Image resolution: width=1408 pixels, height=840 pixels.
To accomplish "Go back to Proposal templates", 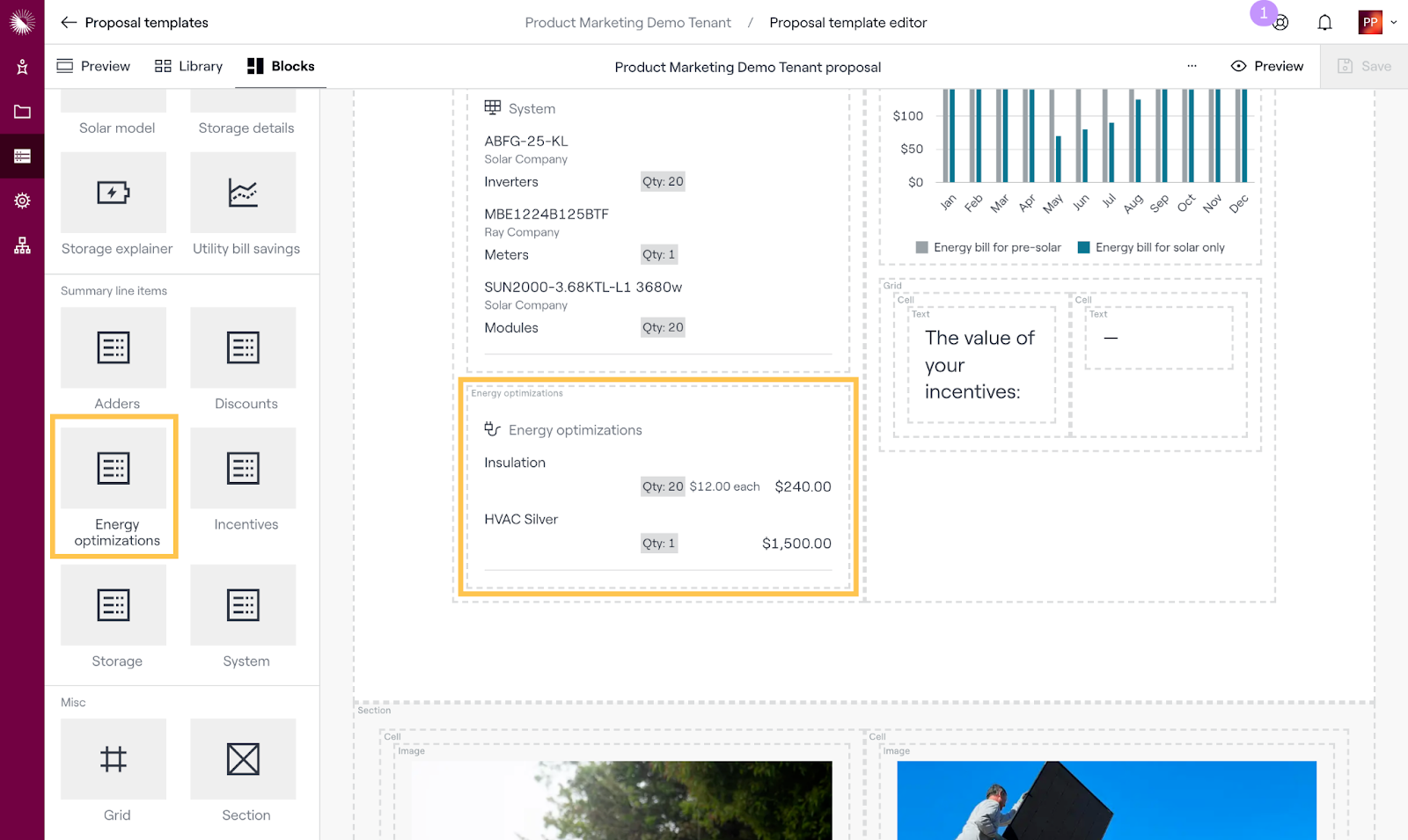I will click(x=134, y=23).
